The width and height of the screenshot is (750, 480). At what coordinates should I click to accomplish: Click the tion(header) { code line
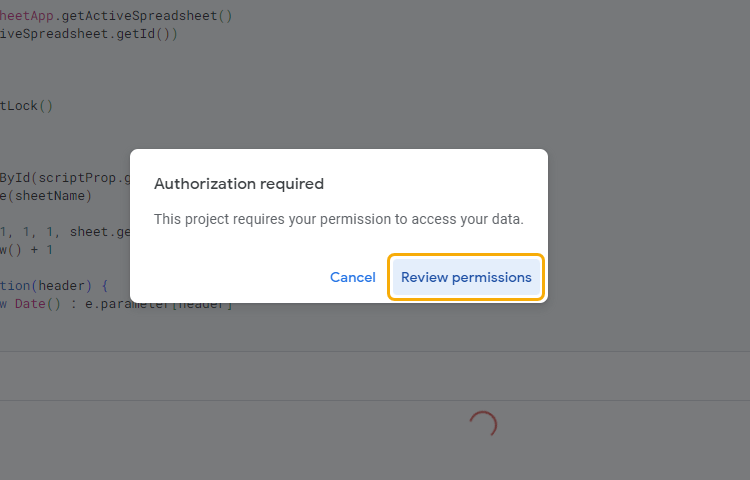[54, 286]
